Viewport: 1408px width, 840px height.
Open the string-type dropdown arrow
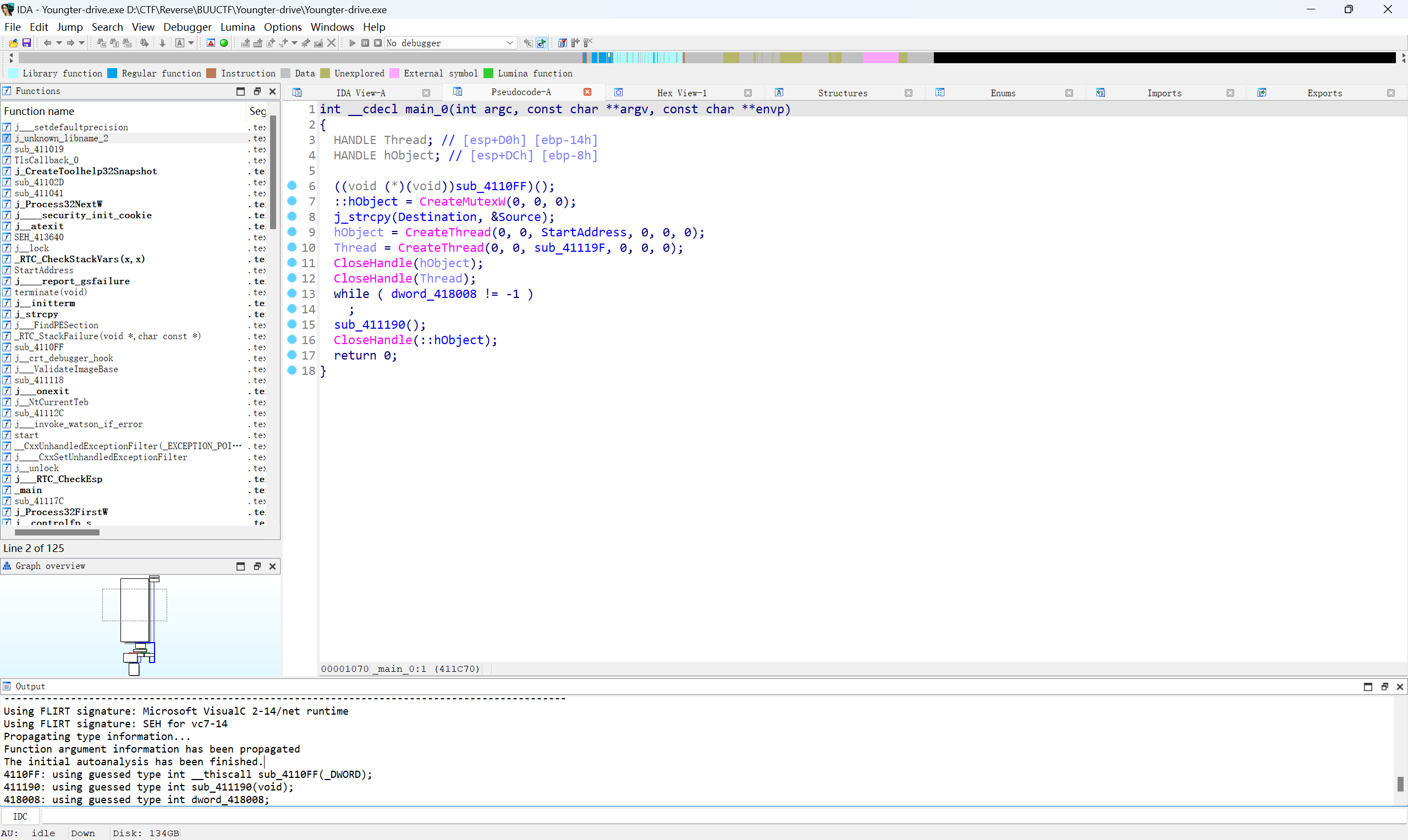294,43
